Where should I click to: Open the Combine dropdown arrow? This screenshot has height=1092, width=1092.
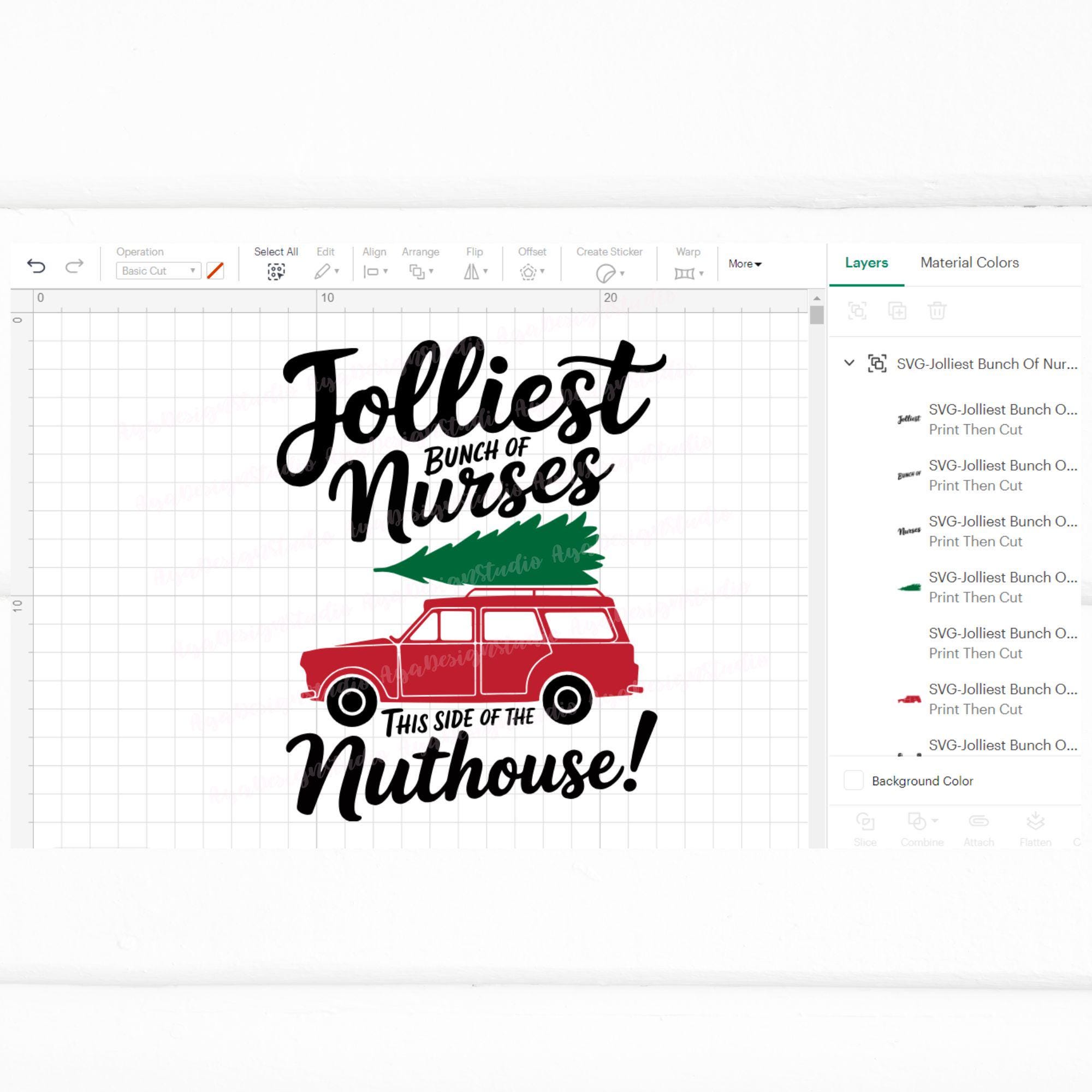click(x=935, y=820)
